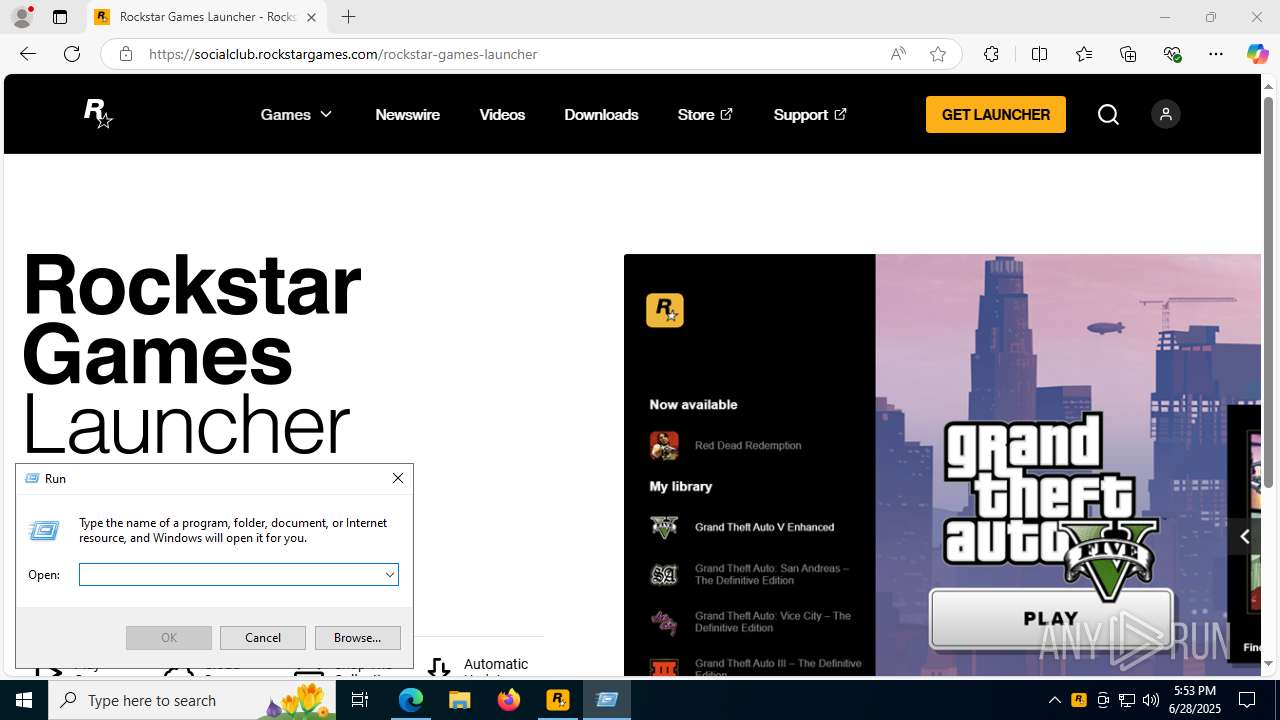Image resolution: width=1280 pixels, height=720 pixels.
Task: Open Firefox from taskbar
Action: point(509,700)
